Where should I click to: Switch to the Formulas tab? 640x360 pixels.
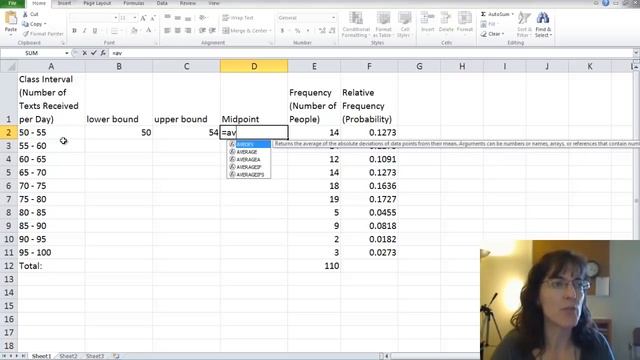pos(133,3)
